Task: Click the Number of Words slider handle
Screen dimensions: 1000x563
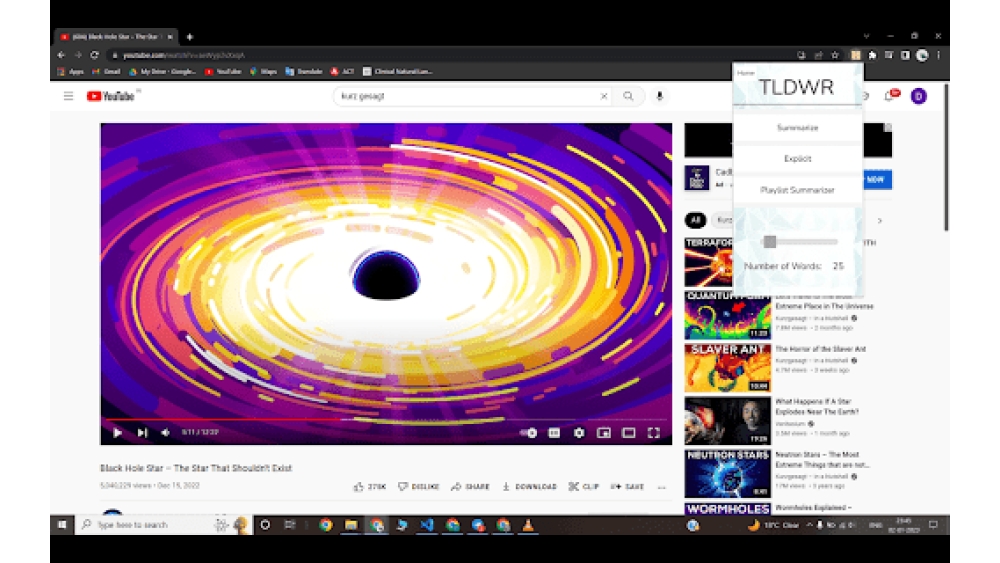Action: click(x=770, y=242)
